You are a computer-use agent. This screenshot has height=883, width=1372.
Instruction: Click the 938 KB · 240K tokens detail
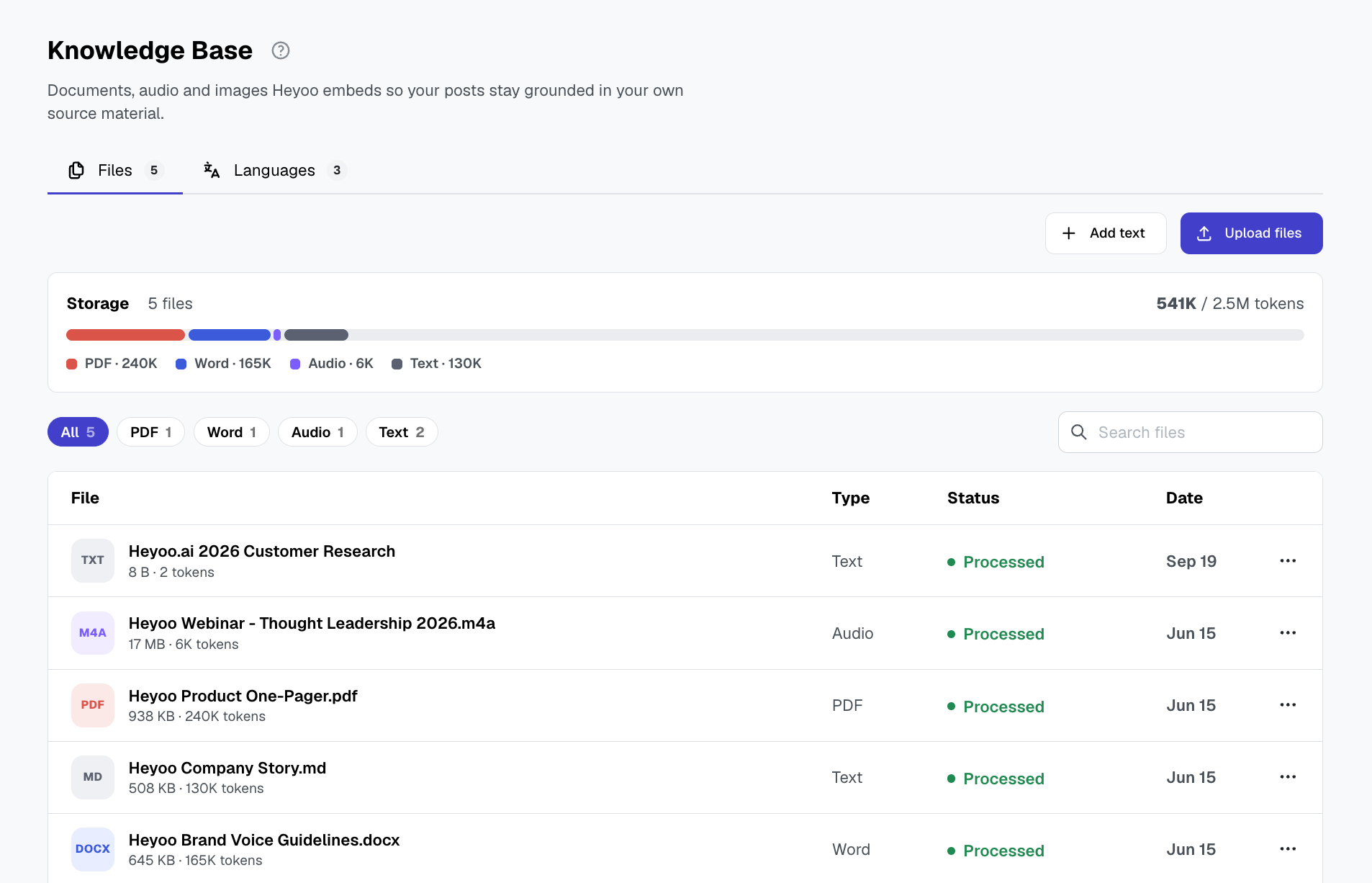click(197, 716)
